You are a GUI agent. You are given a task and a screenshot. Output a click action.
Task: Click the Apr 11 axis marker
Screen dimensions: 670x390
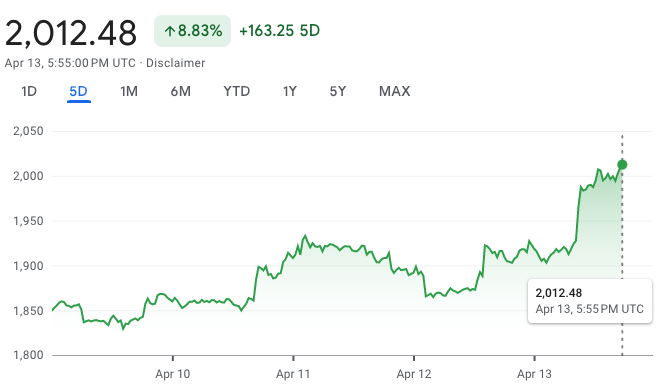point(293,374)
